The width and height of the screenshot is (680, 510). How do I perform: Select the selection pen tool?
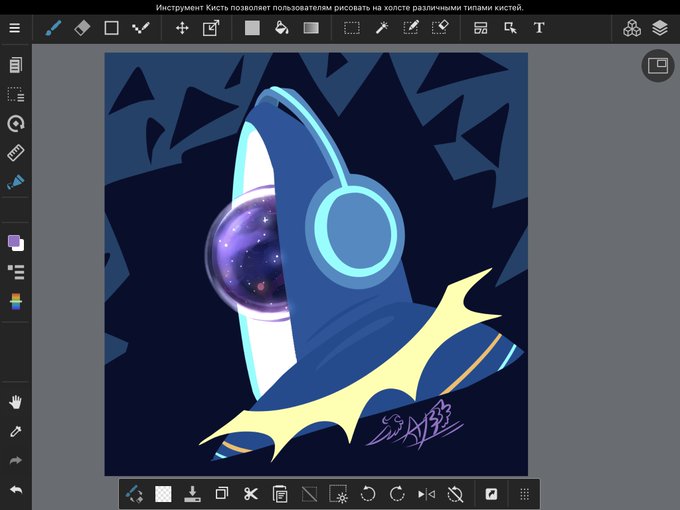coord(410,29)
